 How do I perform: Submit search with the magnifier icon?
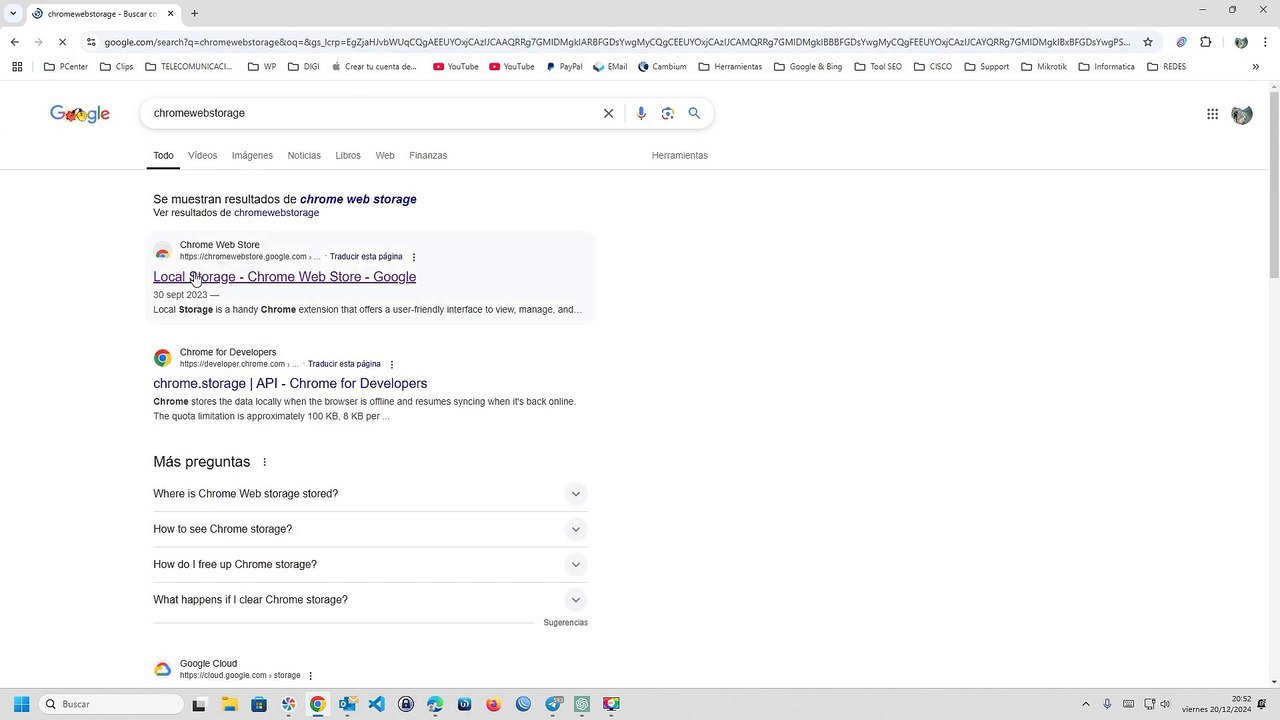tap(694, 113)
